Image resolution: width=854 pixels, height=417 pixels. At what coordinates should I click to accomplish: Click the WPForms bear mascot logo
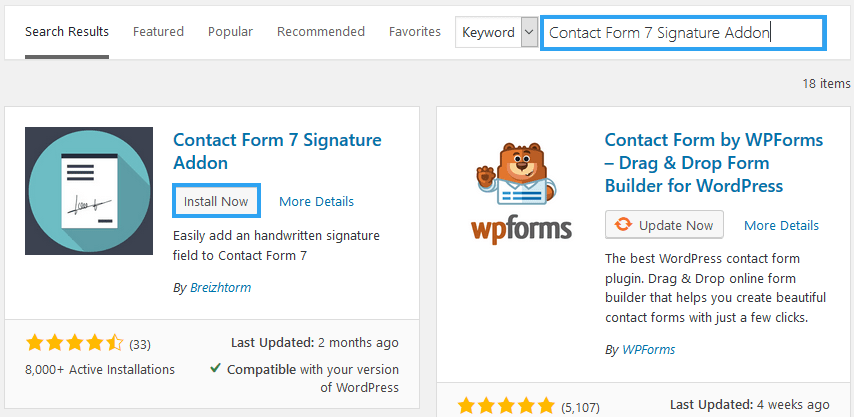pos(517,175)
